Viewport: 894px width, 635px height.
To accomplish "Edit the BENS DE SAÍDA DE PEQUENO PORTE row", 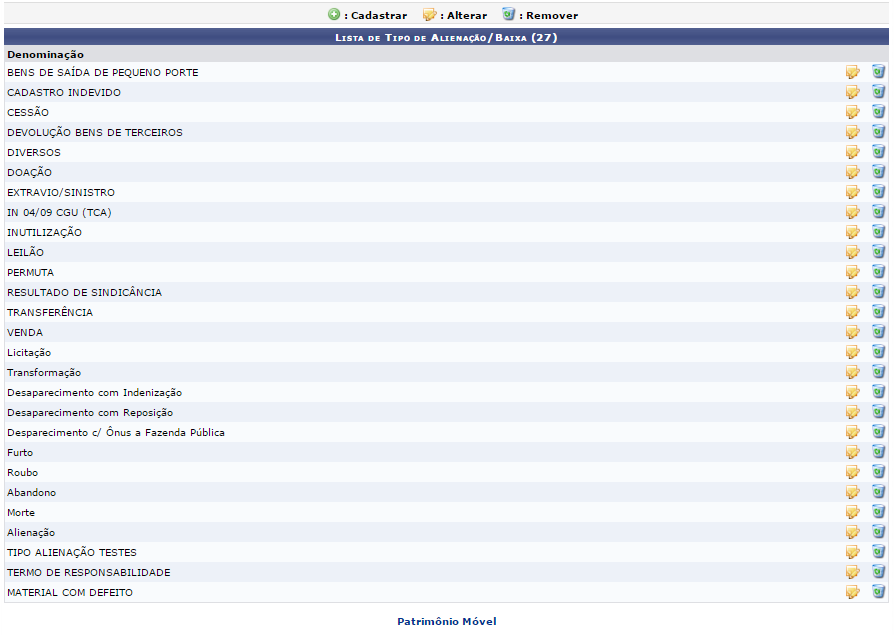I will coord(852,72).
